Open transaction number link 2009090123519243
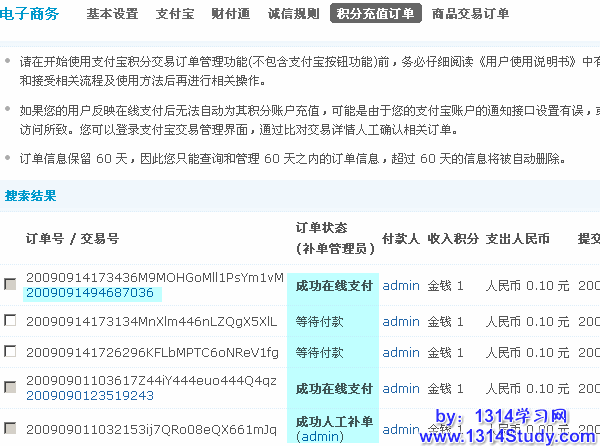This screenshot has height=446, width=600. coord(90,396)
